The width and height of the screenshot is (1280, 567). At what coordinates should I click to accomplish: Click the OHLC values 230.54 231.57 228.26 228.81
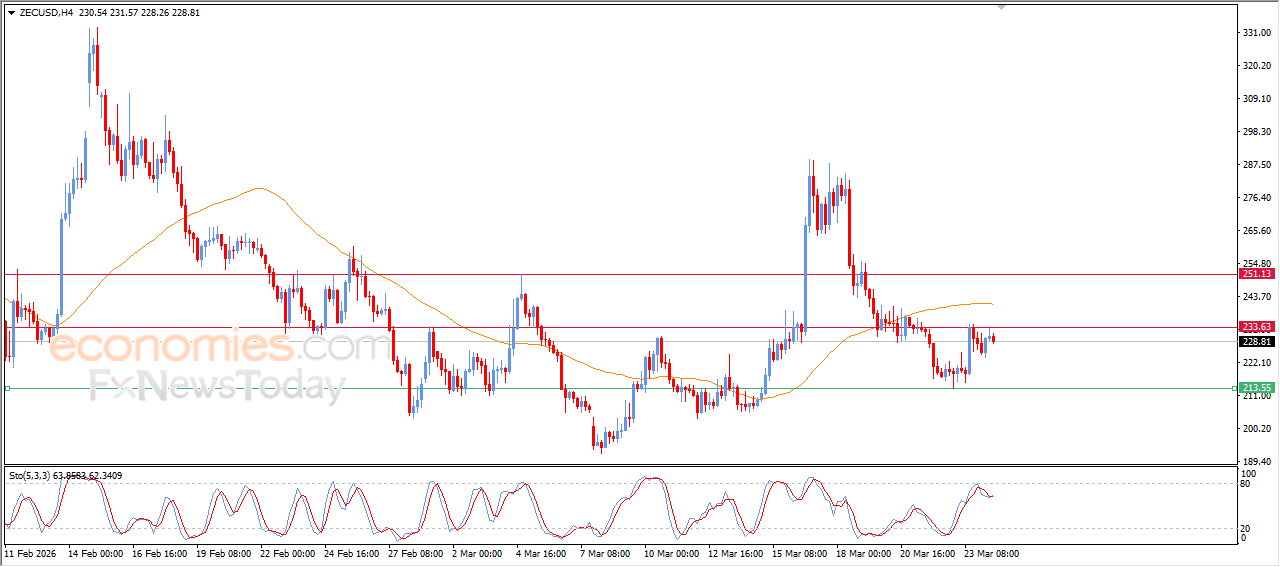[x=137, y=13]
